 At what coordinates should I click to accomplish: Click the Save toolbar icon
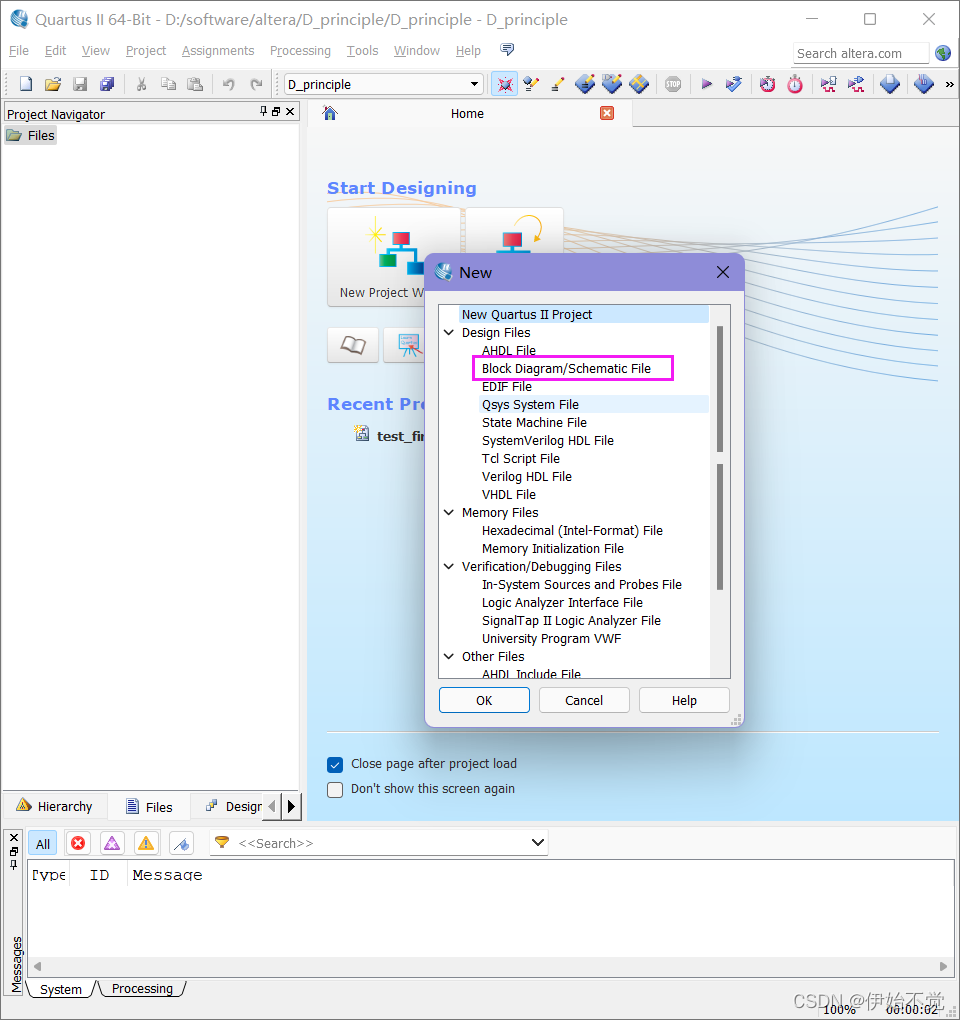click(x=80, y=84)
